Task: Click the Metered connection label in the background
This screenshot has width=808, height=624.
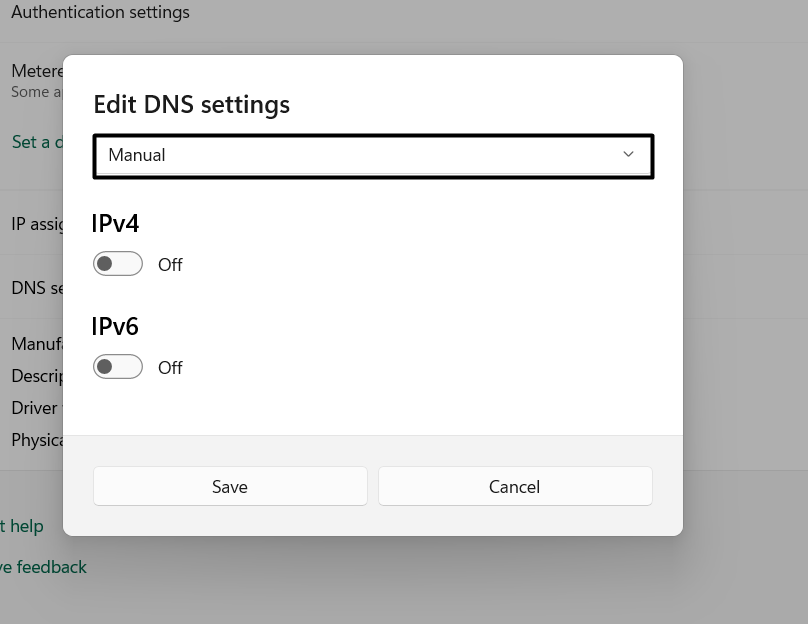Action: tap(36, 72)
